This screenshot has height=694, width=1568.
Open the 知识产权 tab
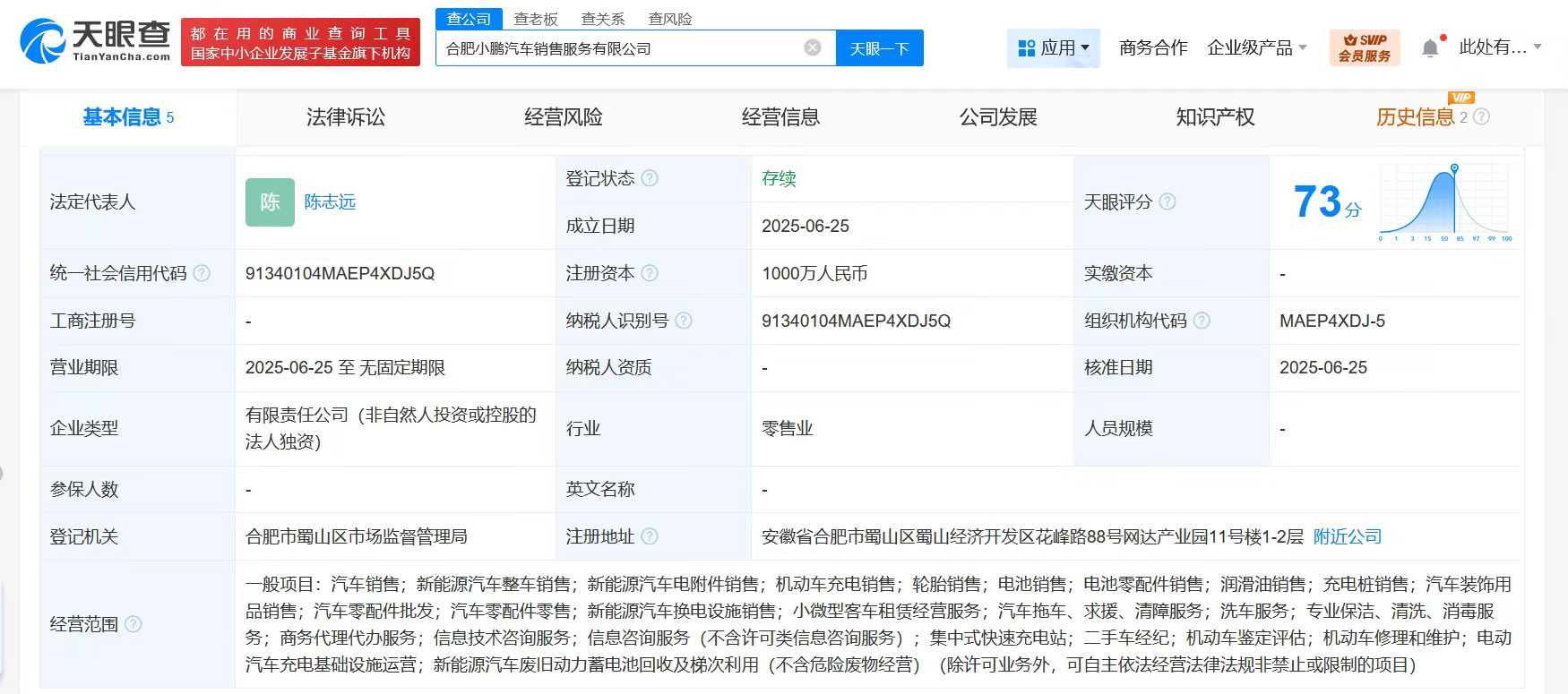pyautogui.click(x=1216, y=117)
